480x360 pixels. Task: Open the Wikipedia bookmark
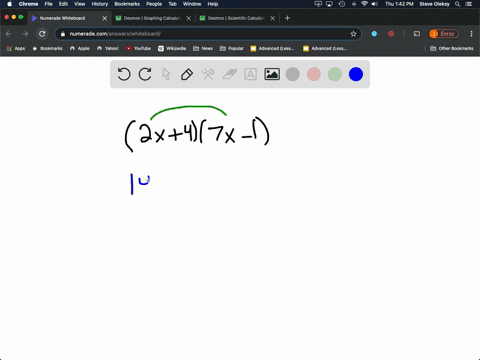(172, 48)
